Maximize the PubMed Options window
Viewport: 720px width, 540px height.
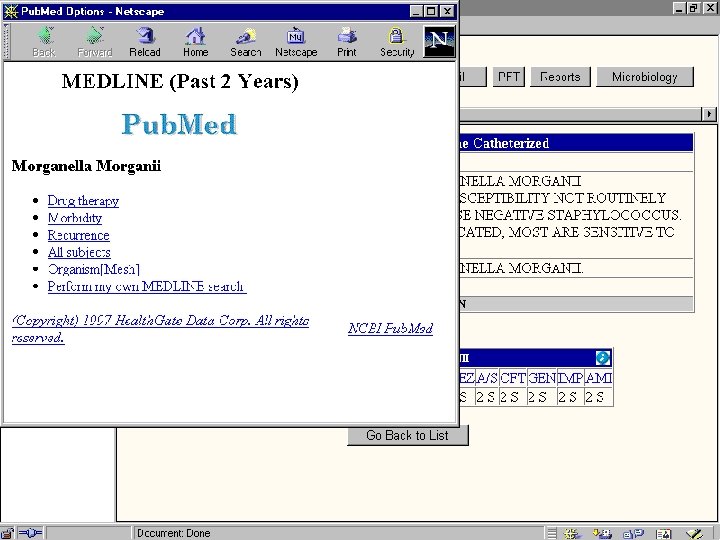tap(431, 11)
